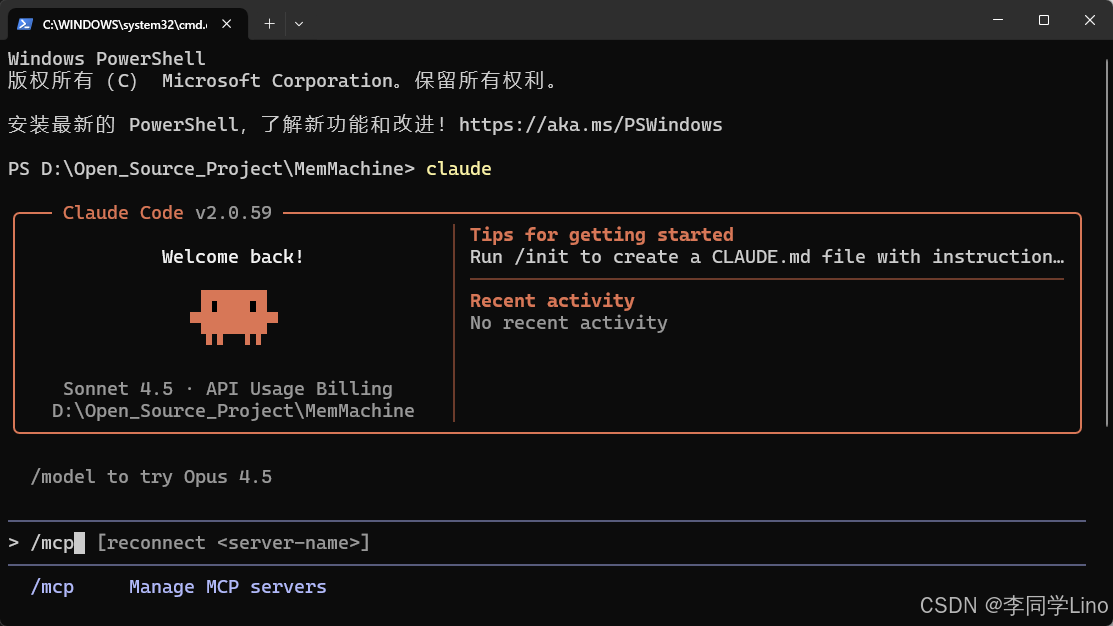1113x626 pixels.
Task: Maximize the terminal window
Action: pos(1043,20)
